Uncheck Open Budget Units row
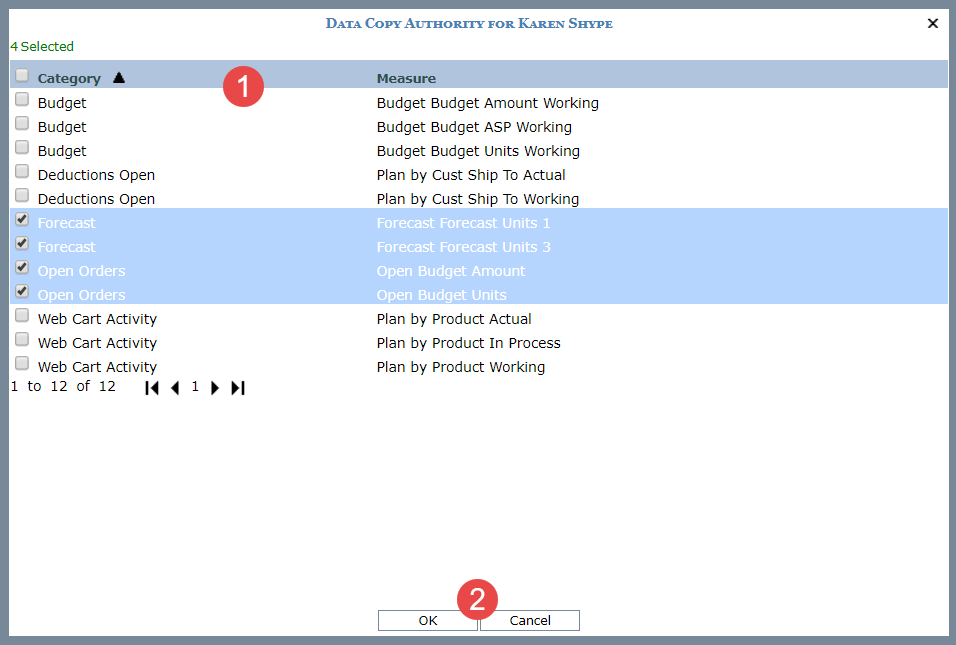 22,291
